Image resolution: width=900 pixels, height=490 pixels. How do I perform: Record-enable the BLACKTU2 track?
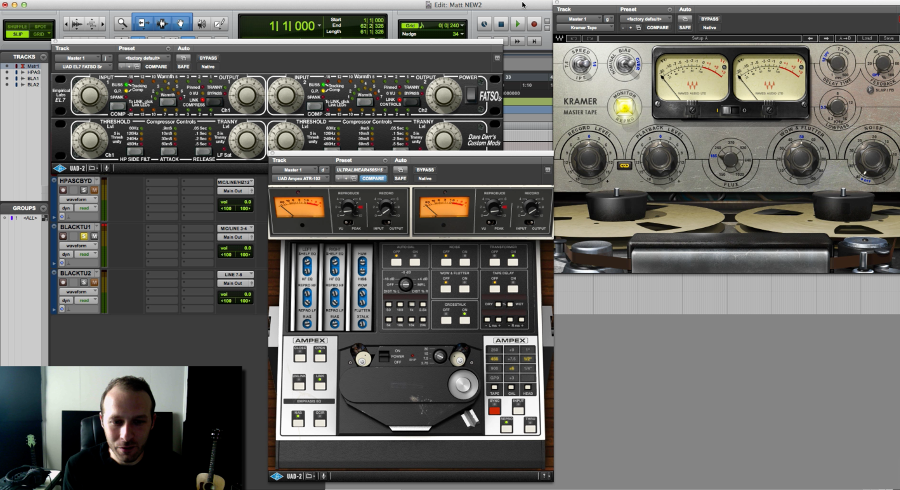[63, 282]
